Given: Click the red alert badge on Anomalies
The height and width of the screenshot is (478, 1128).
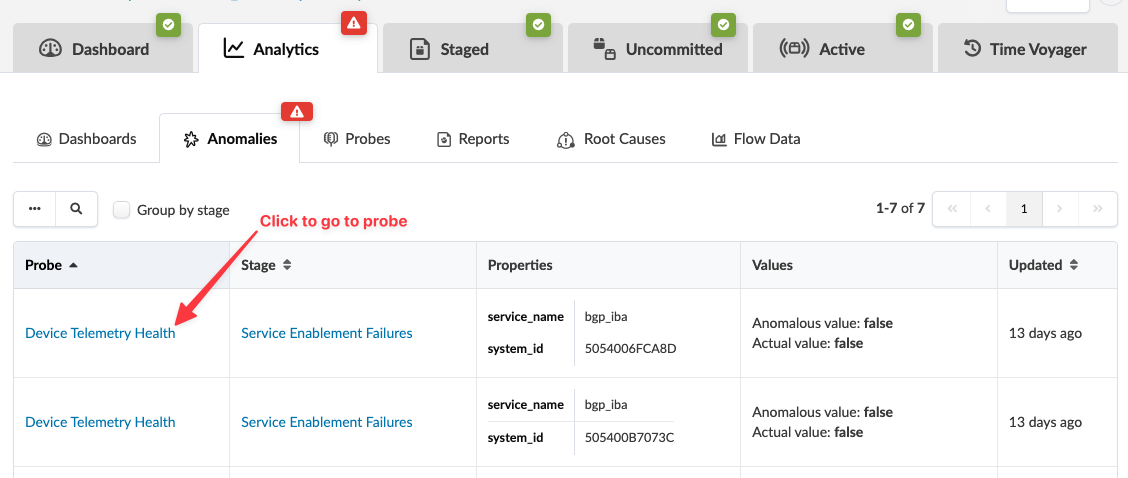Looking at the screenshot, I should [x=295, y=112].
